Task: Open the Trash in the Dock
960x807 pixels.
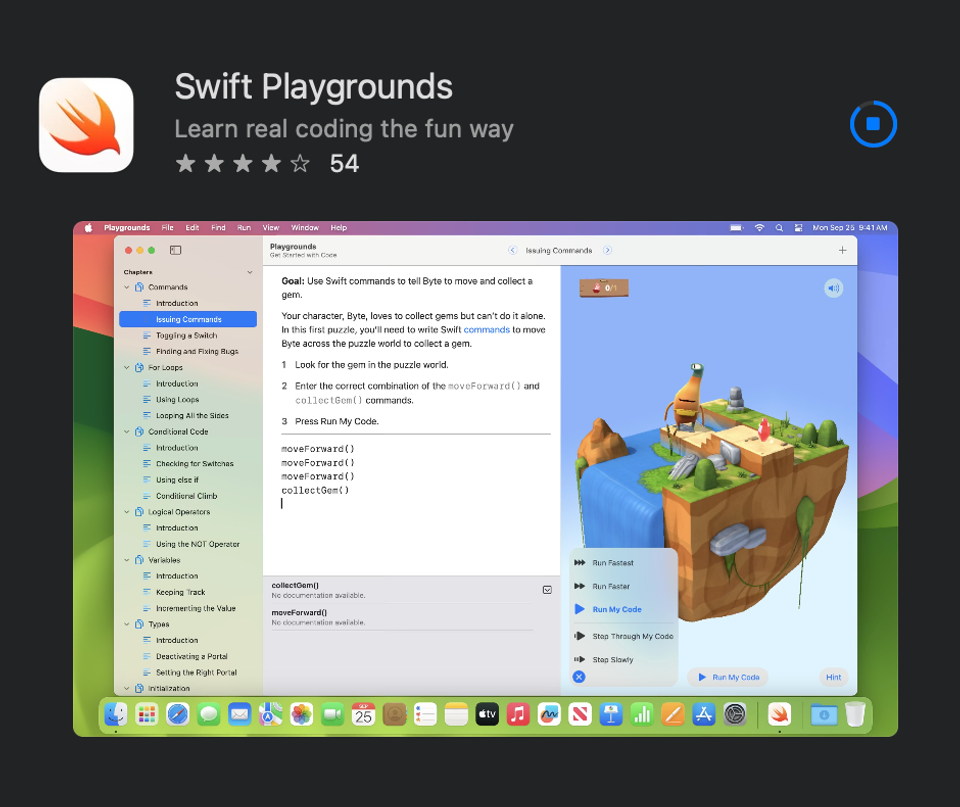Action: pos(855,714)
